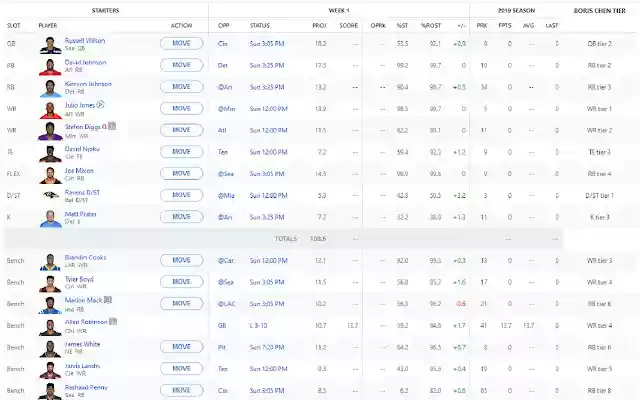
Task: Click MOVE for David Johnson
Action: point(182,65)
